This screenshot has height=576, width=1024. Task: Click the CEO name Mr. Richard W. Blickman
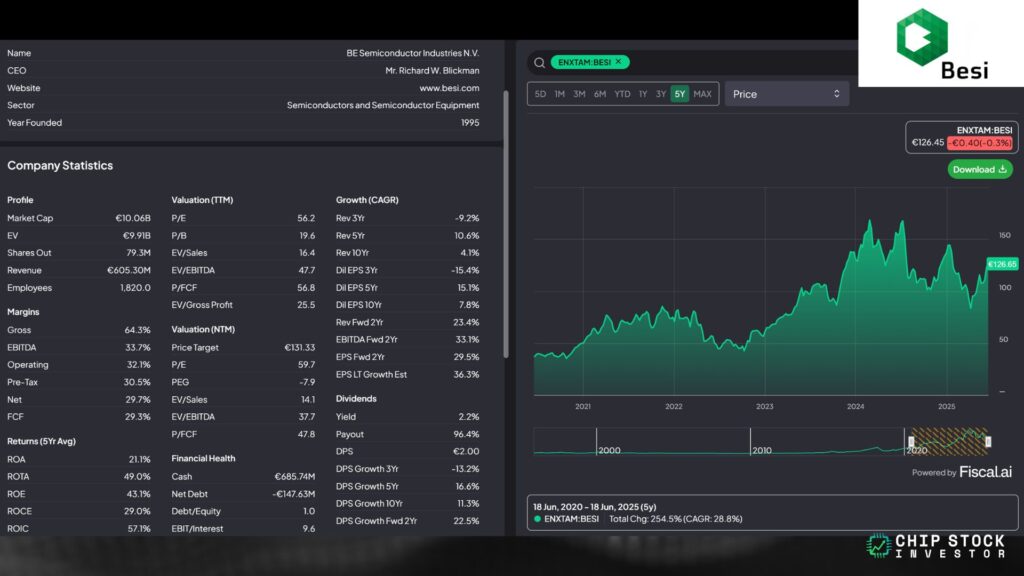(x=432, y=71)
